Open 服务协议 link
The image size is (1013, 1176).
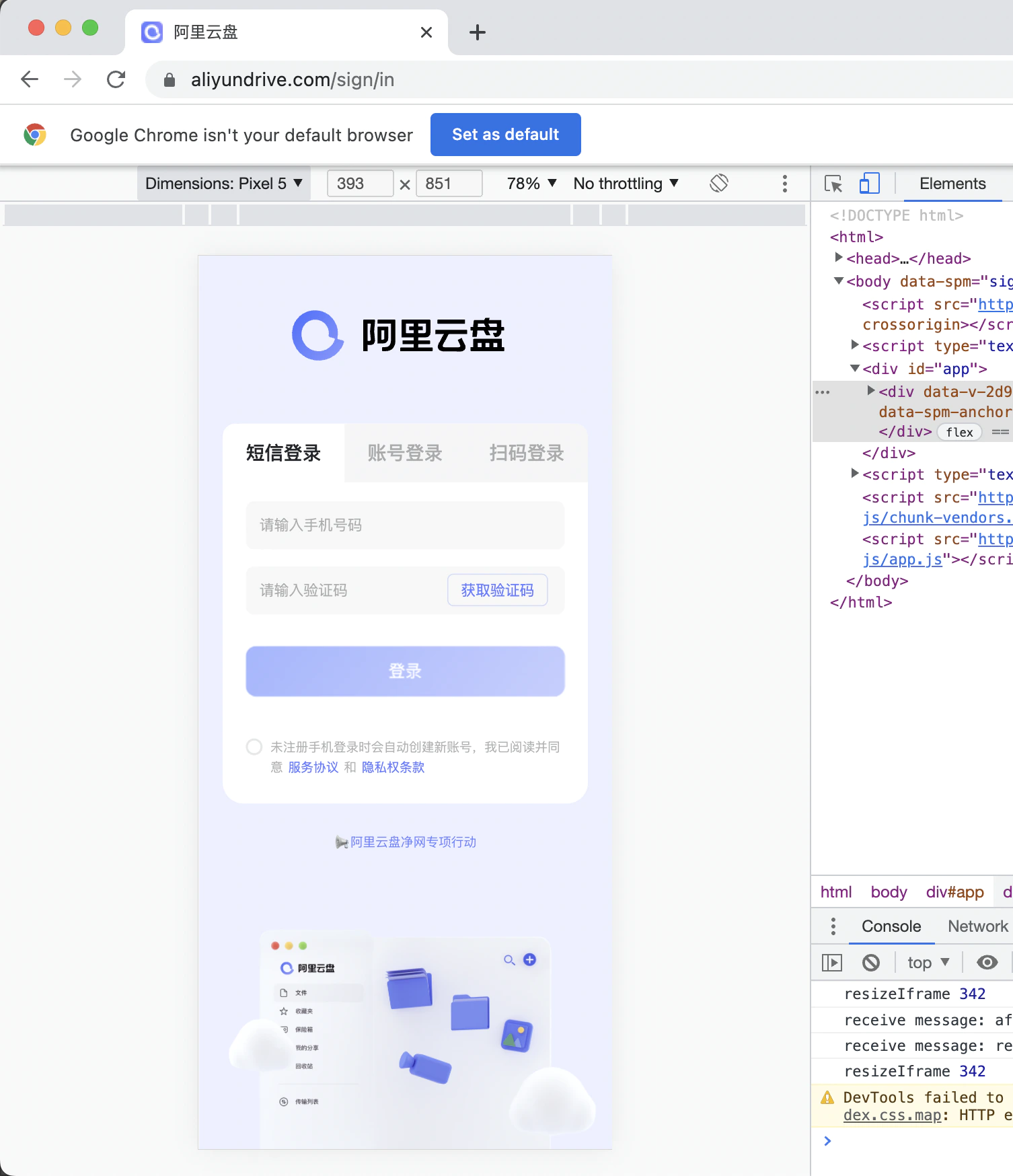[313, 768]
